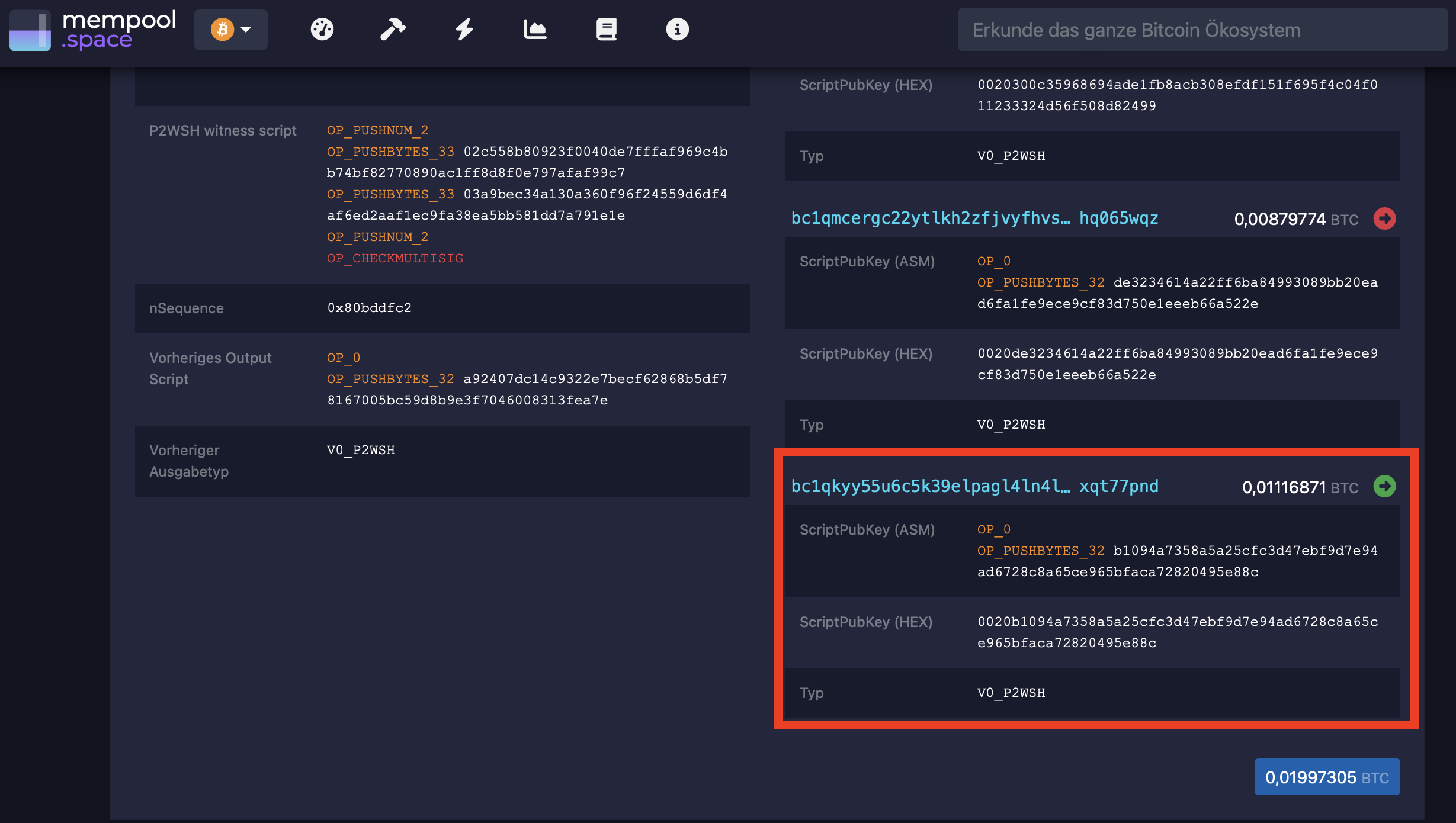
Task: Open address bc1qkyy55u6c5k39elpagl4ln4l… xqt77pnd
Action: click(975, 487)
